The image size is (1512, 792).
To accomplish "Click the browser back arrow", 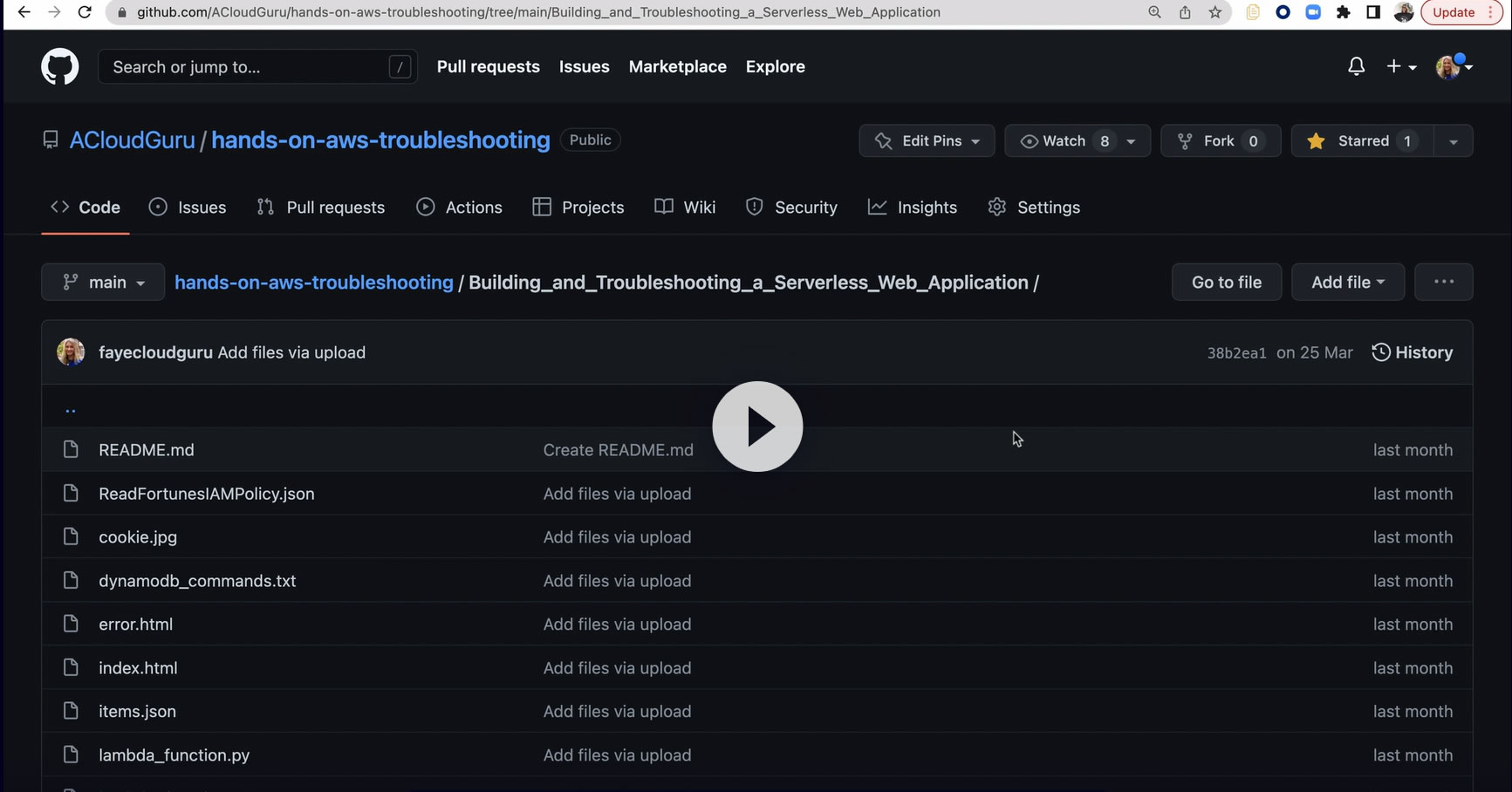I will pos(24,12).
